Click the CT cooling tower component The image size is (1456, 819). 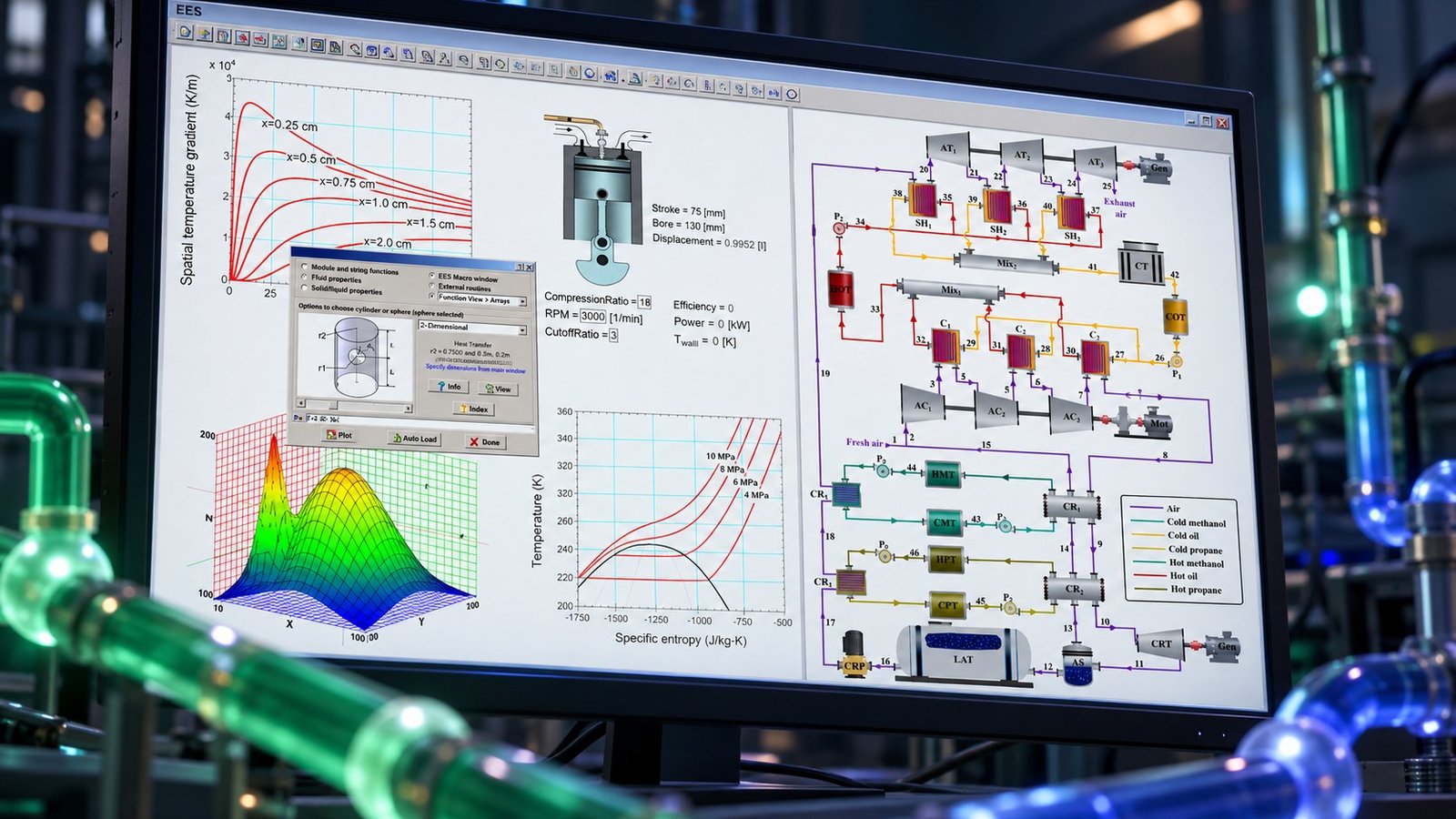point(1141,264)
